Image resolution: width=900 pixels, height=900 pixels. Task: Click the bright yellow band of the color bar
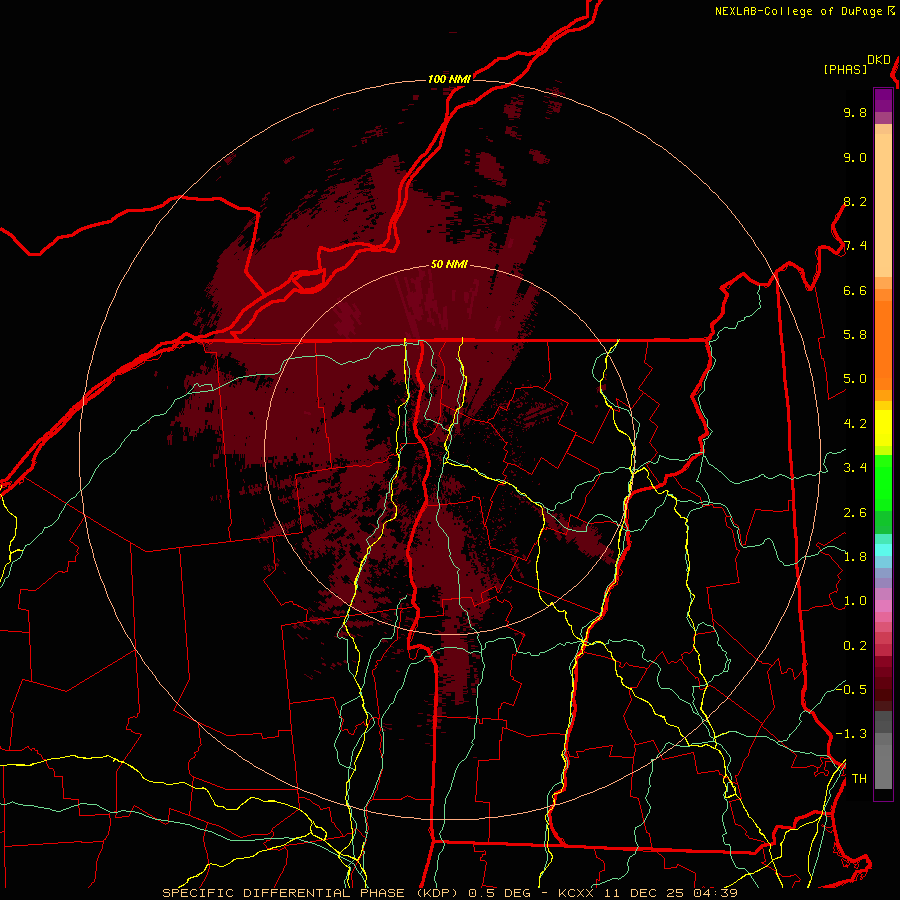click(883, 428)
